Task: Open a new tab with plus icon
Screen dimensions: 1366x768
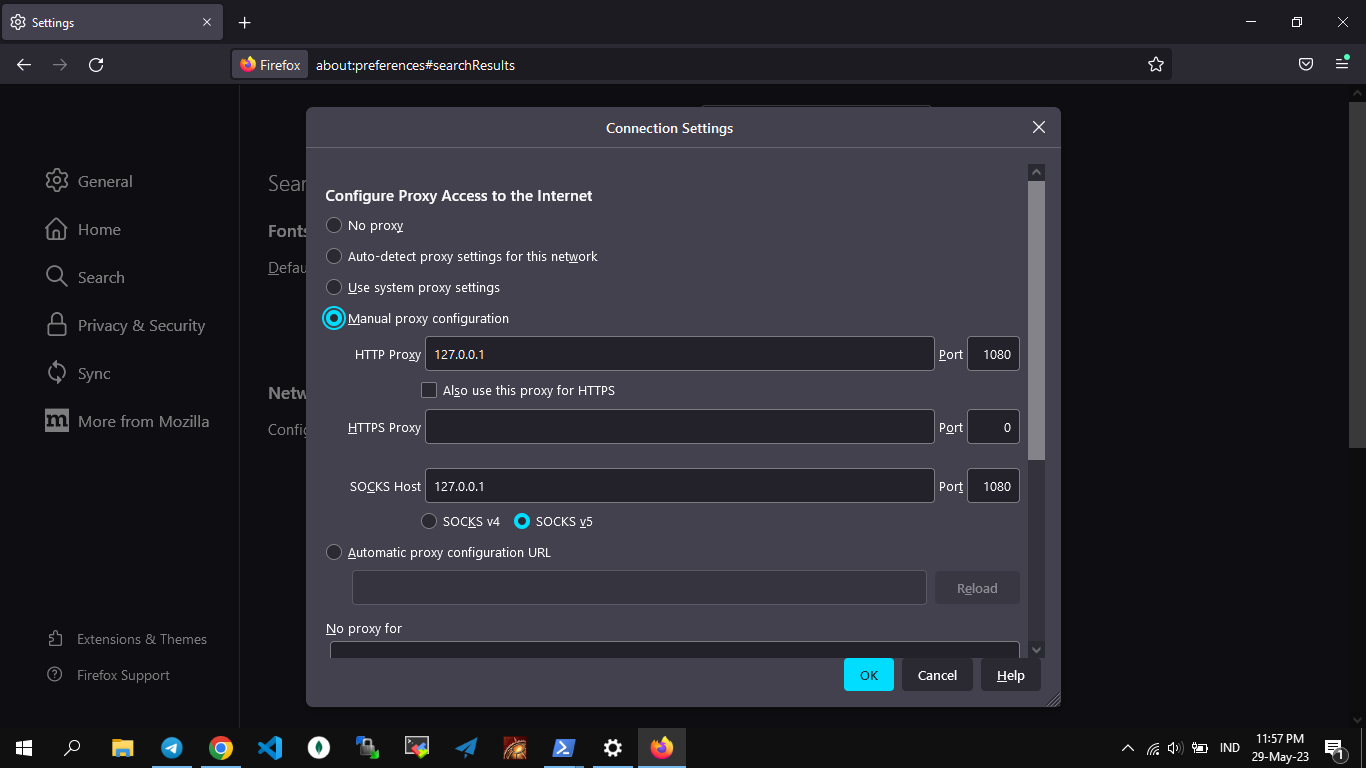Action: [245, 22]
